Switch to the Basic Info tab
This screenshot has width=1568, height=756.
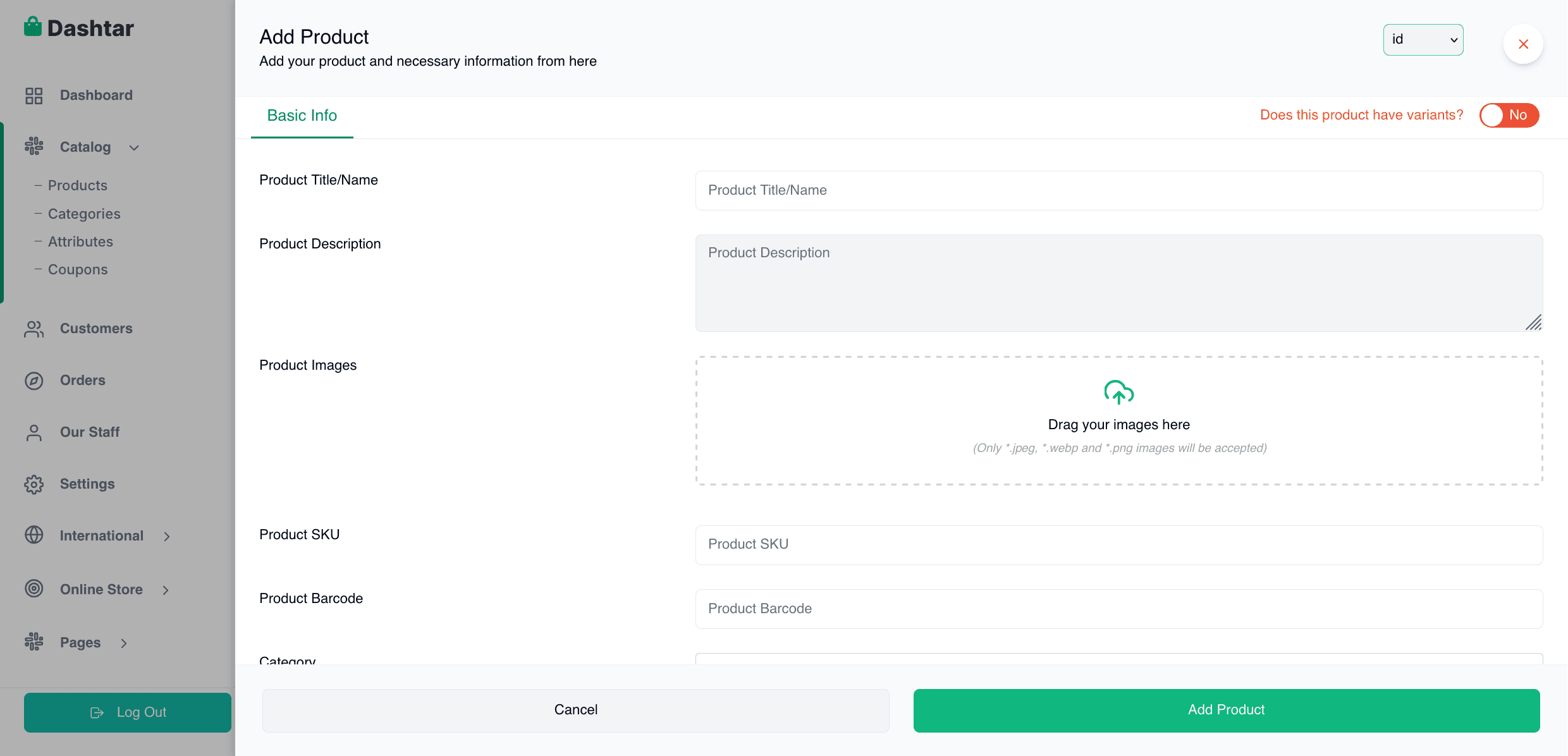click(302, 116)
